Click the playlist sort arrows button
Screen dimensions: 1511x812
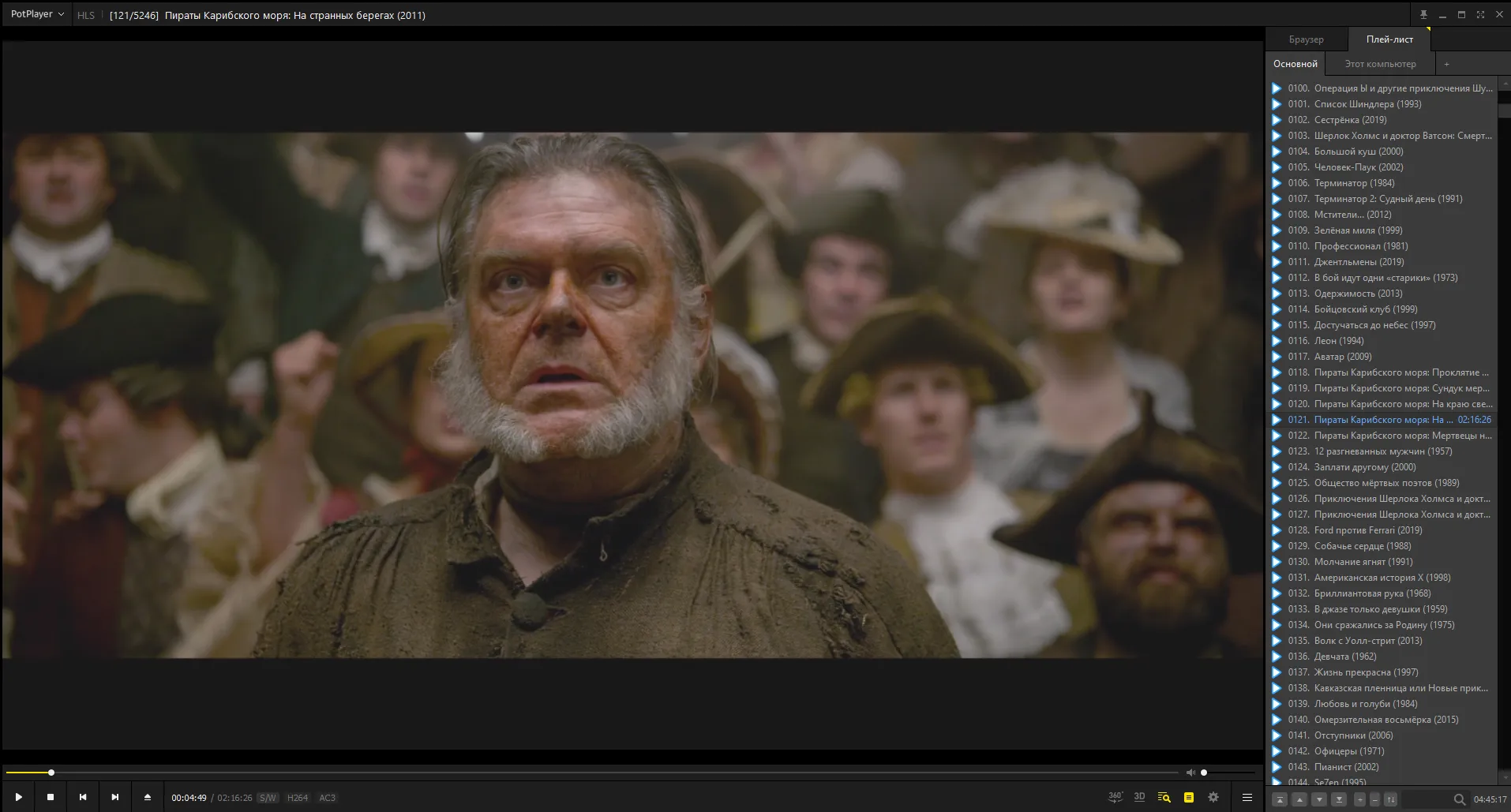coord(1390,799)
